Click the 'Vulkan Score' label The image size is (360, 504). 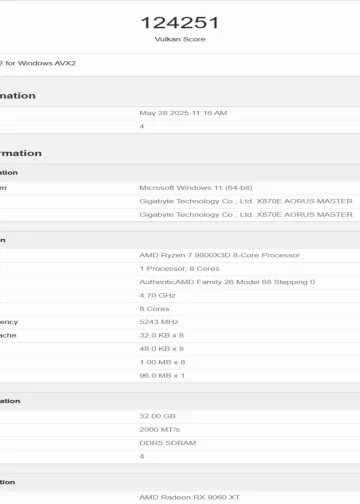pyautogui.click(x=180, y=39)
